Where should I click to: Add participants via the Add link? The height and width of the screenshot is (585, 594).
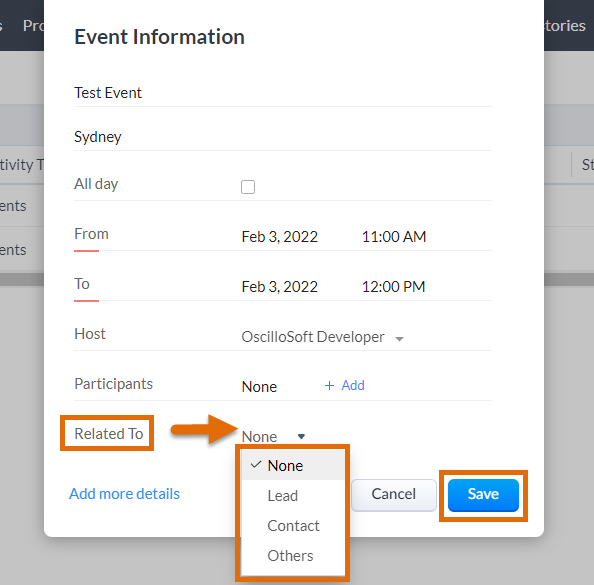tap(353, 386)
